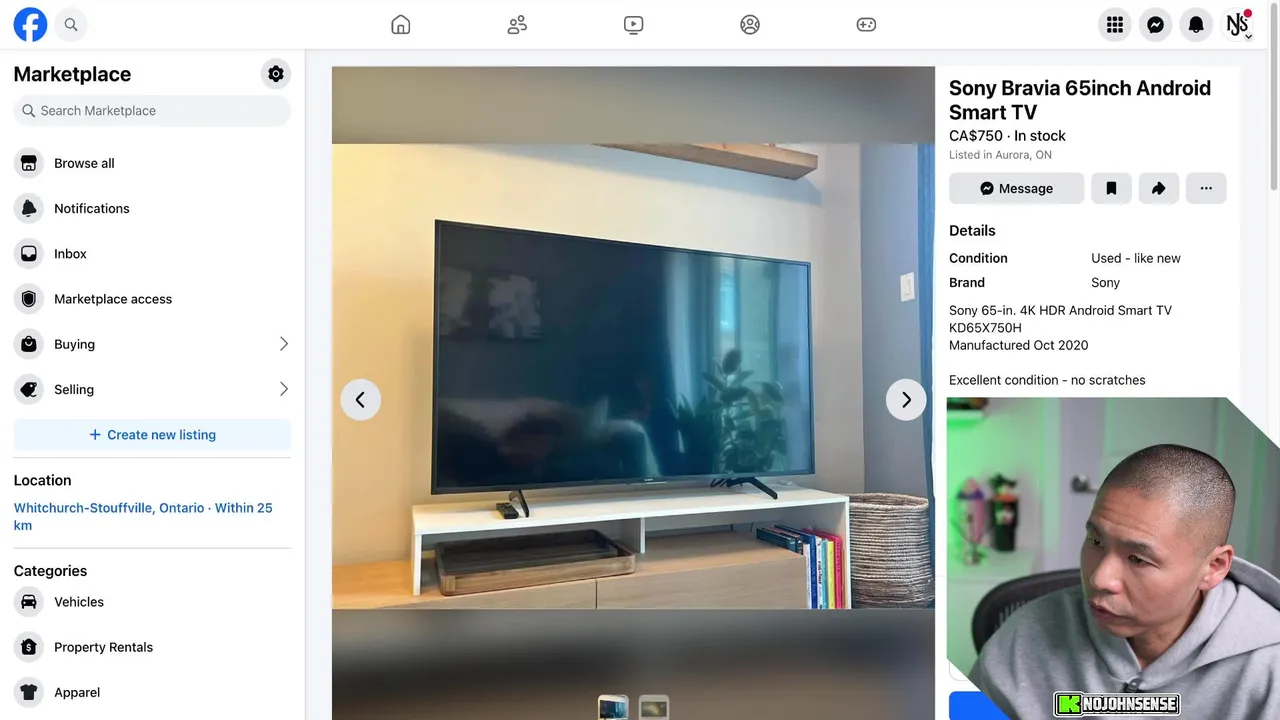
Task: Click 'Listed in Aurora, ON' text
Action: [x=1000, y=155]
